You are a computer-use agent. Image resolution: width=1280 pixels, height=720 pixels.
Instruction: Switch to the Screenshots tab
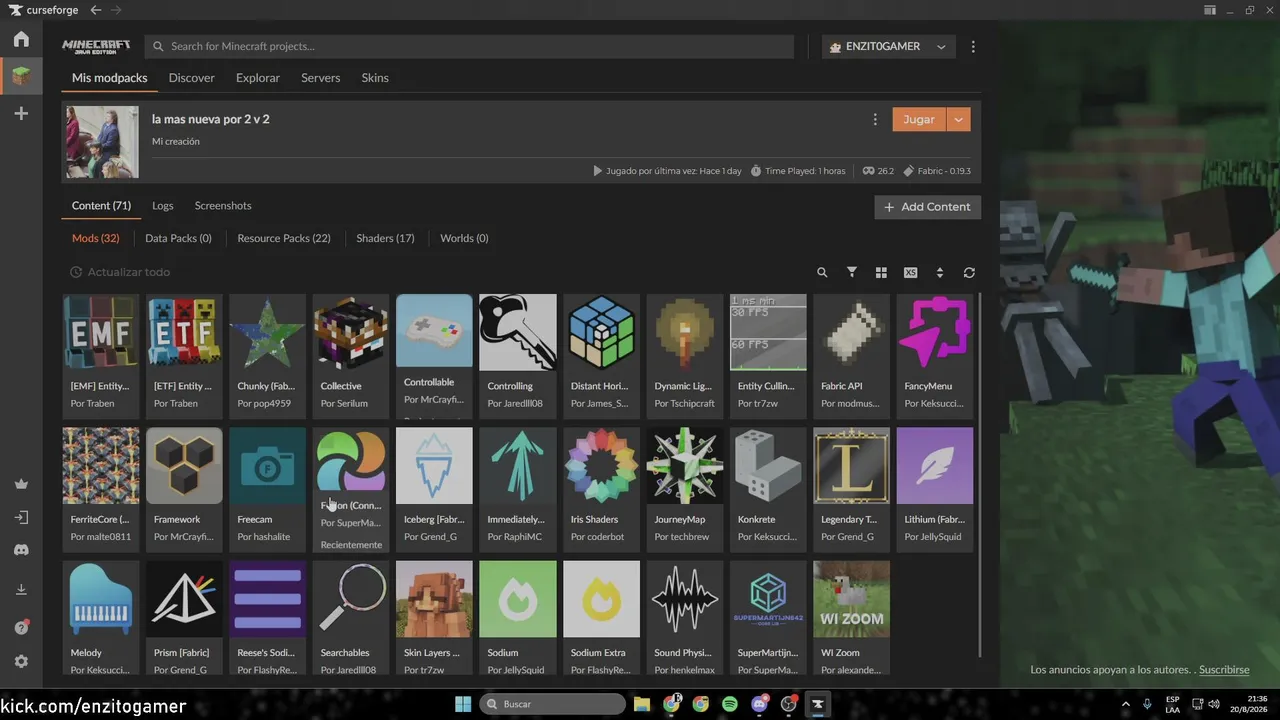(223, 206)
